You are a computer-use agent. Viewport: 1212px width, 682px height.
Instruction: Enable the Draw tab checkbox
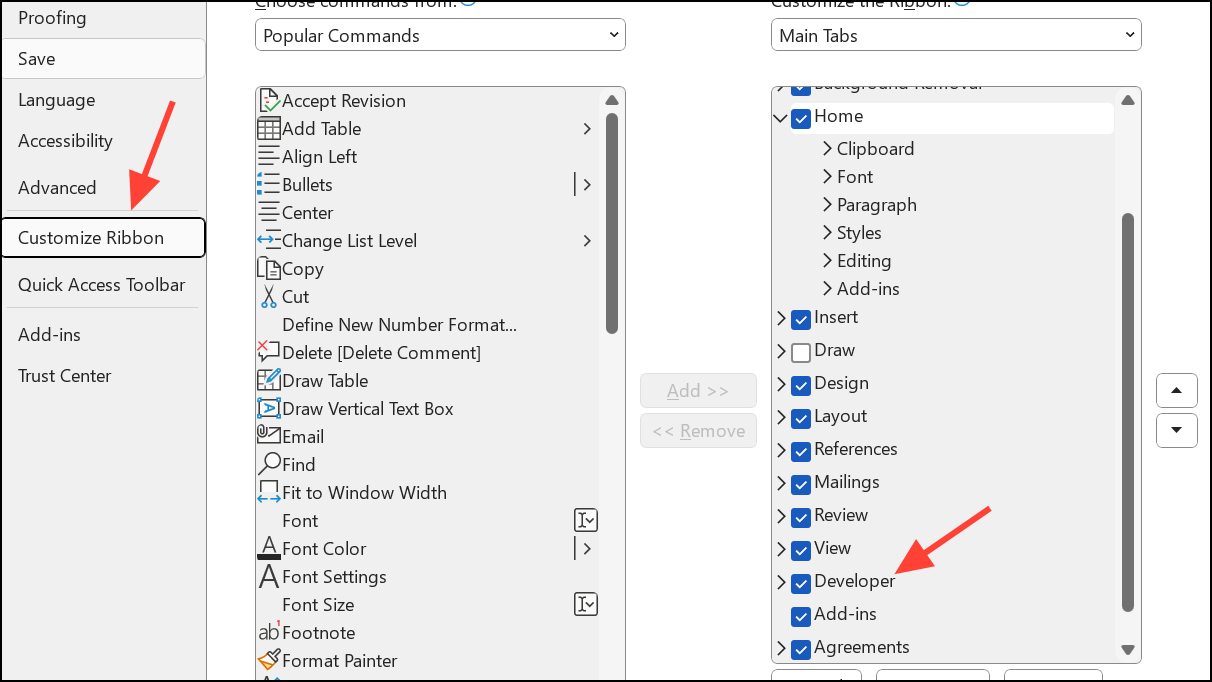point(800,352)
